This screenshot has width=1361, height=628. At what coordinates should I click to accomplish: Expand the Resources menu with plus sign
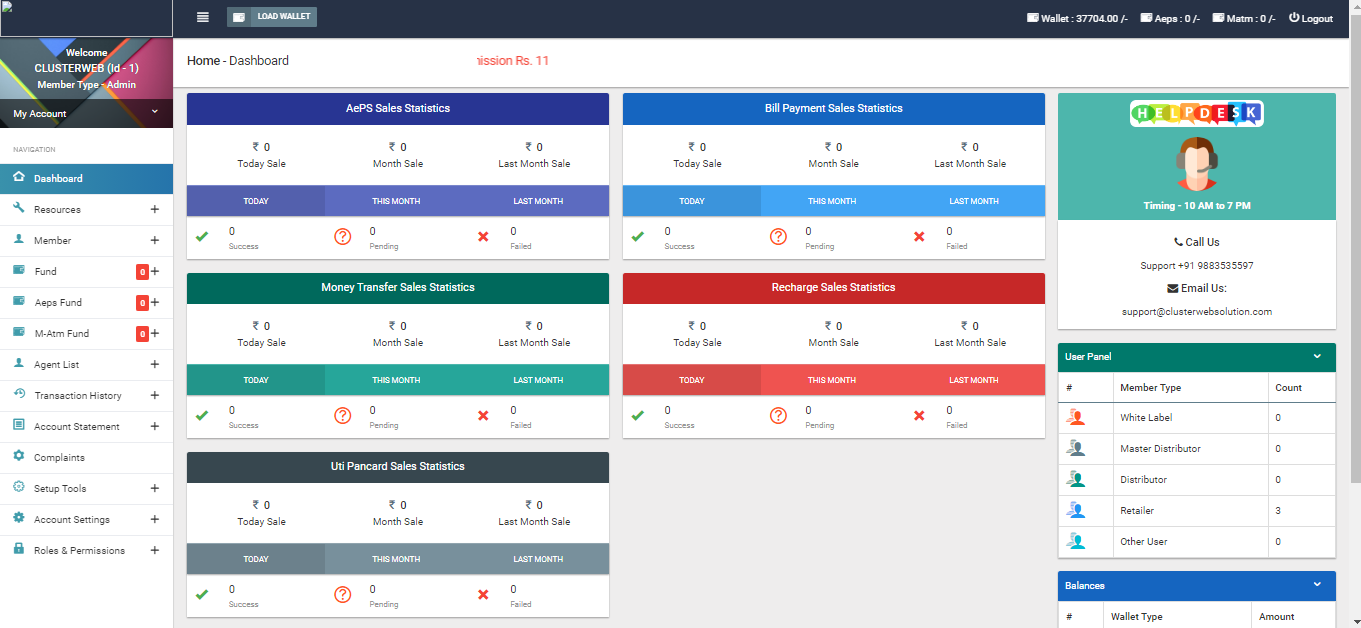pyautogui.click(x=154, y=210)
